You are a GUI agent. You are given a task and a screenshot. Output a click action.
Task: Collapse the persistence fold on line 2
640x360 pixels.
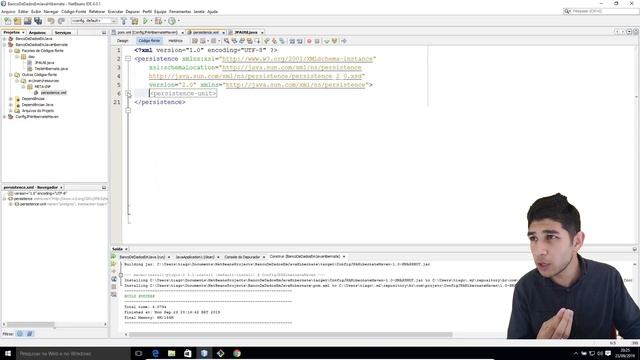(x=128, y=59)
